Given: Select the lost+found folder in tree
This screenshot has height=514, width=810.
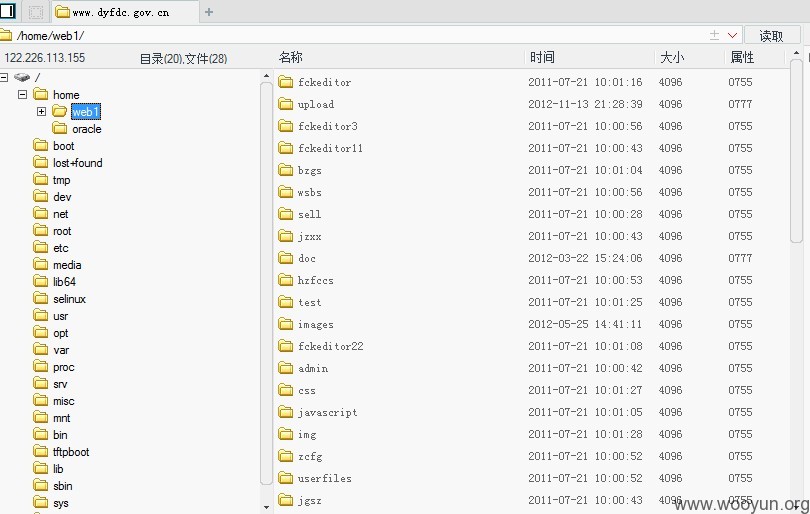Looking at the screenshot, I should coord(77,163).
